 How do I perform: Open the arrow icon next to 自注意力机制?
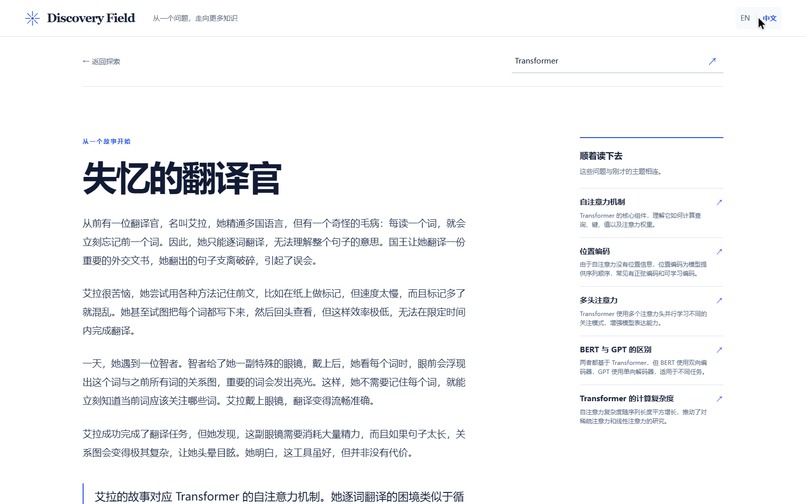(x=719, y=203)
